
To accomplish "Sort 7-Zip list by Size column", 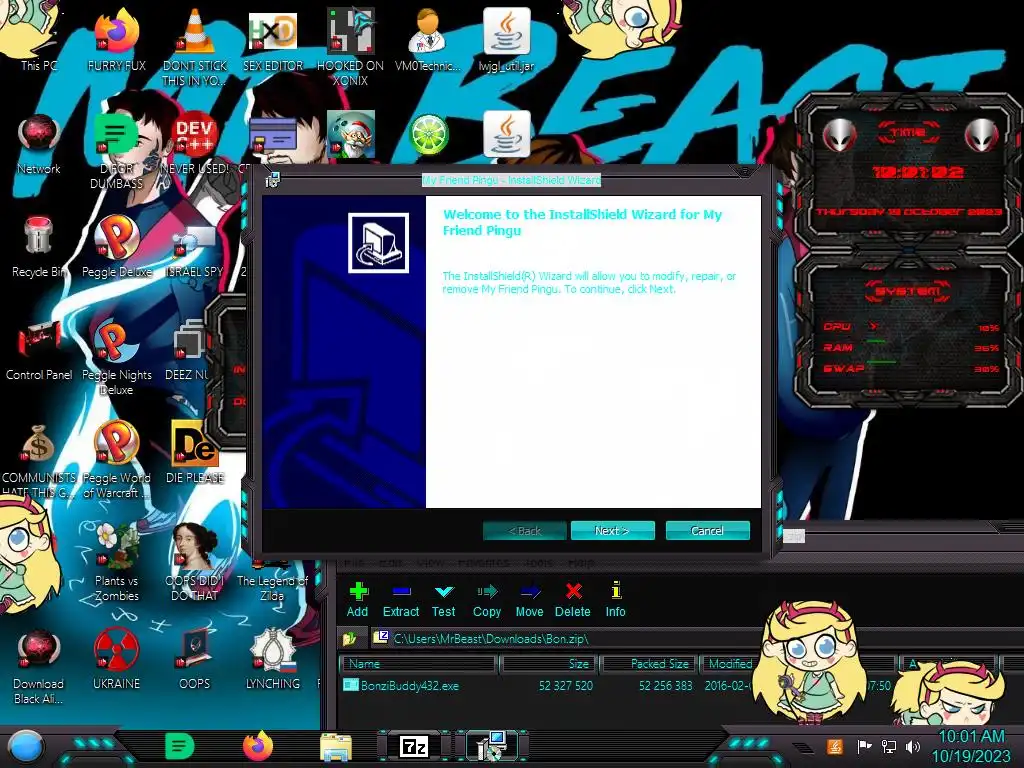I will click(549, 664).
